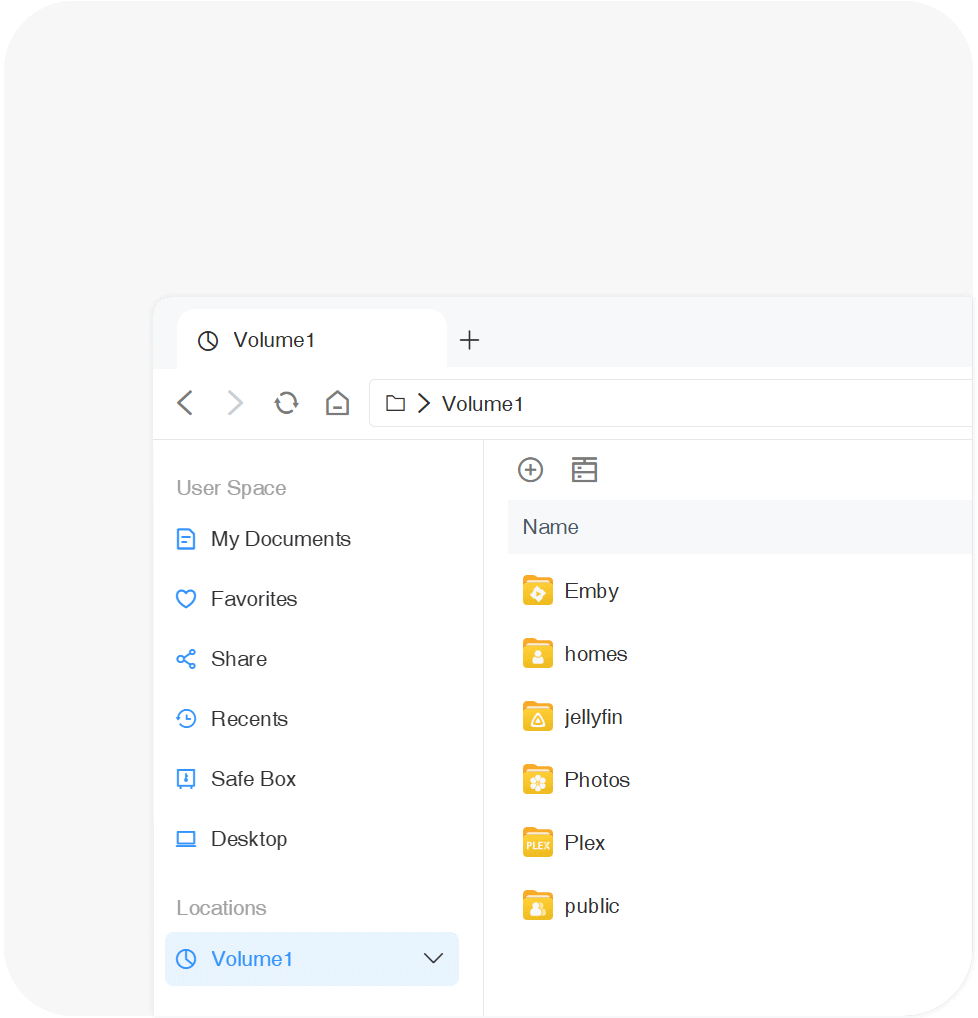Expand the Volume1 chevron in Locations
Viewport: 978px width, 1018px height.
point(433,959)
